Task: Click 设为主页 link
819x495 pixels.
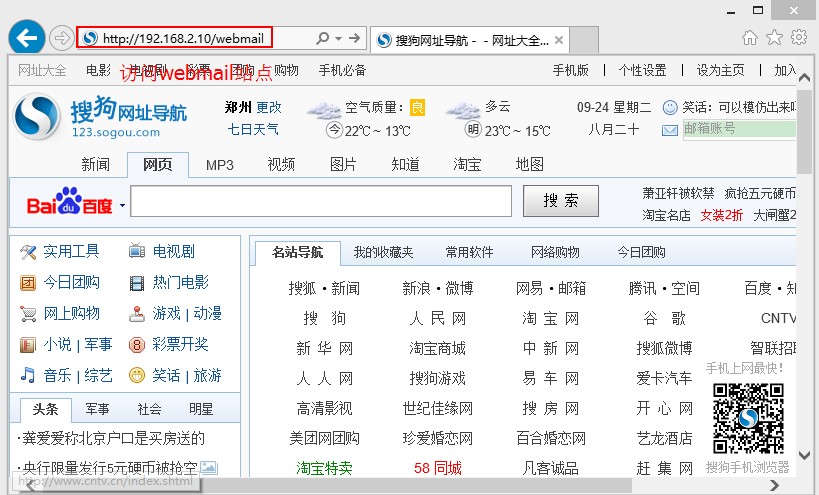Action: pyautogui.click(x=720, y=70)
